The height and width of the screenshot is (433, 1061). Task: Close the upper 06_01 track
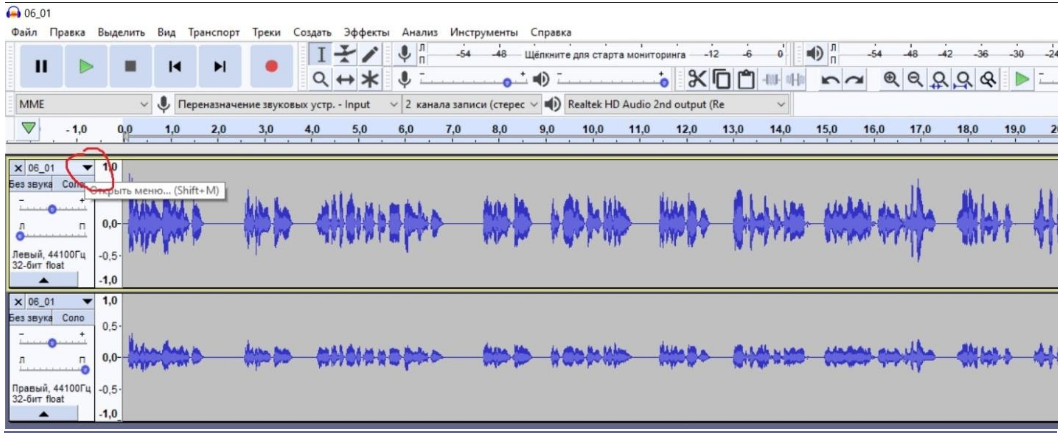click(18, 168)
